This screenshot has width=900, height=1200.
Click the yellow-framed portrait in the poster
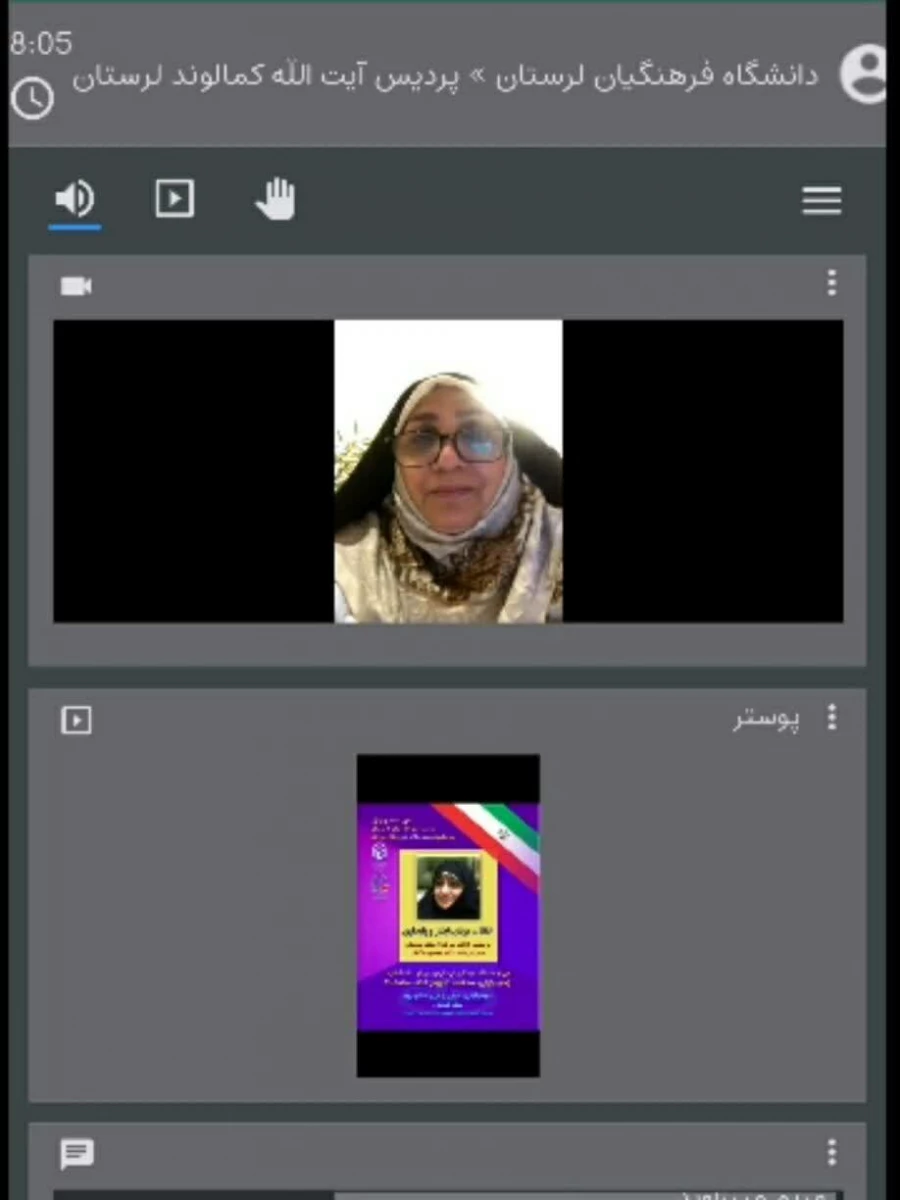coord(447,888)
